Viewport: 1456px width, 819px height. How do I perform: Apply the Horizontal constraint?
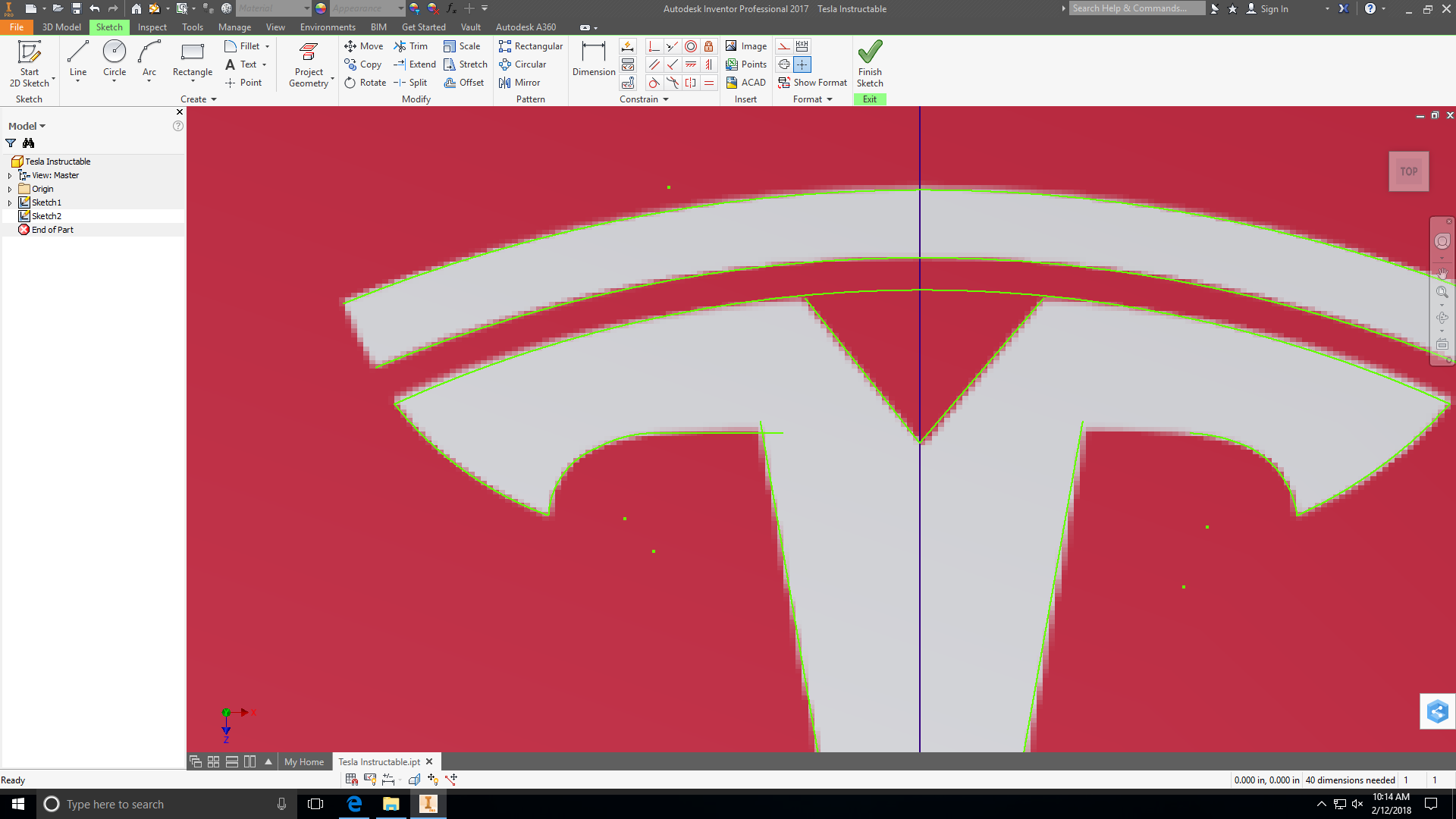(691, 64)
